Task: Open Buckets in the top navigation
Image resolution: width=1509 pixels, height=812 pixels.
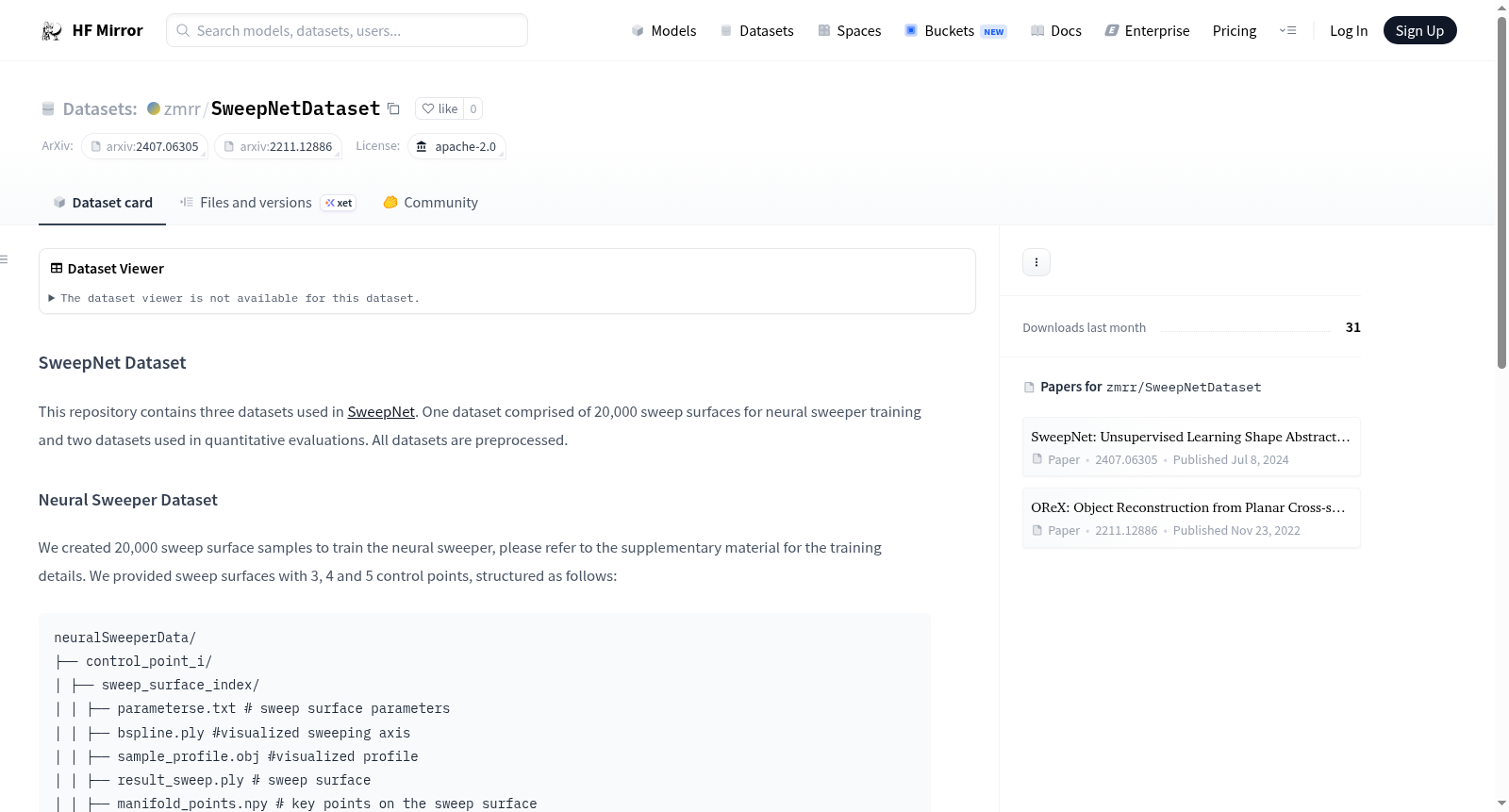Action: coord(955,31)
